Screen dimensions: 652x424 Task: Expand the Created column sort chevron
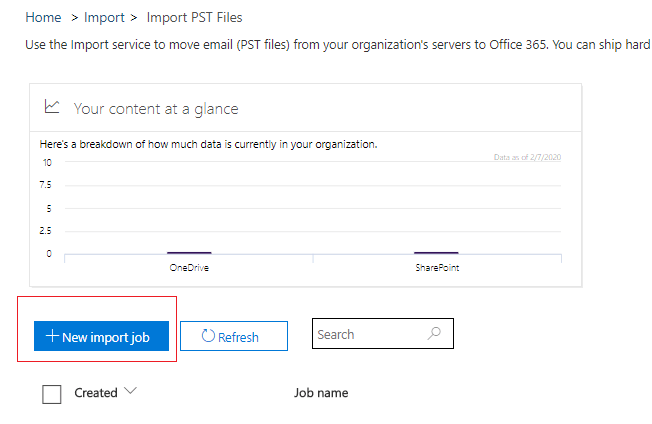pos(130,392)
